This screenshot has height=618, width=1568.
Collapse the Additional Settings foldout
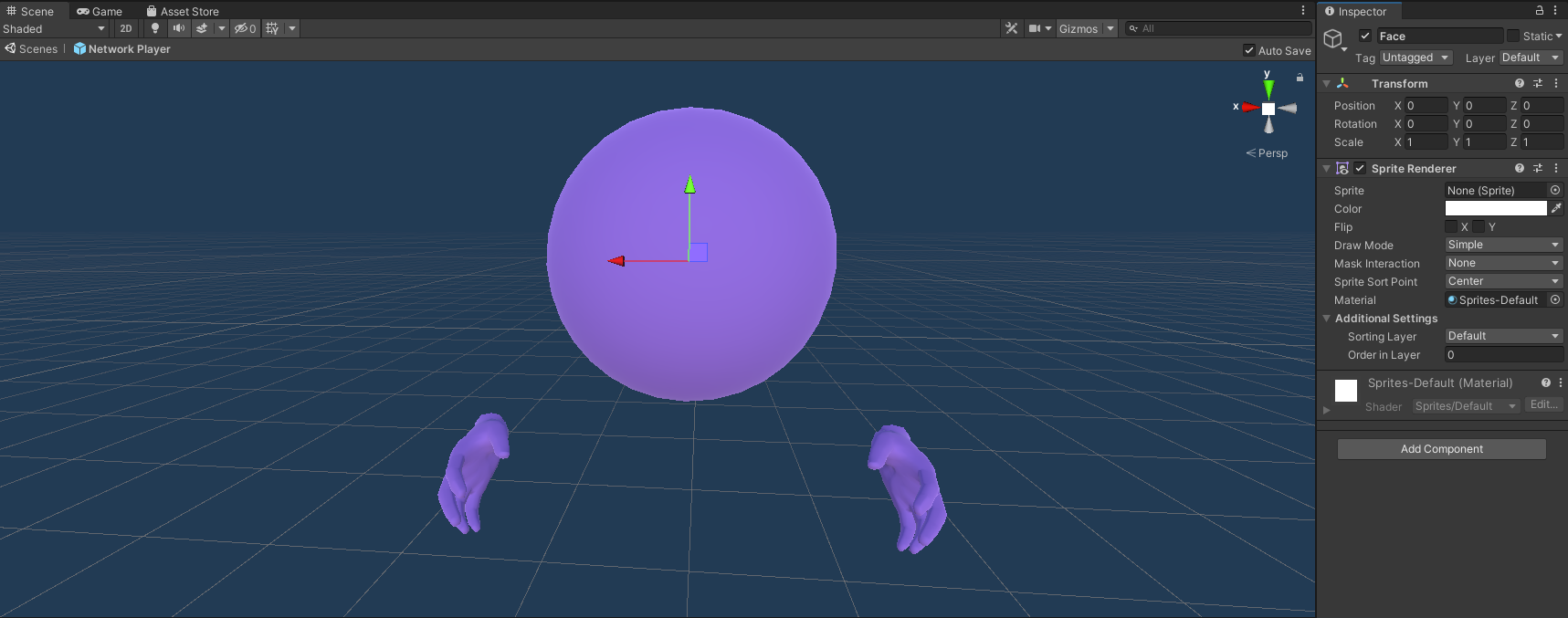click(x=1326, y=318)
